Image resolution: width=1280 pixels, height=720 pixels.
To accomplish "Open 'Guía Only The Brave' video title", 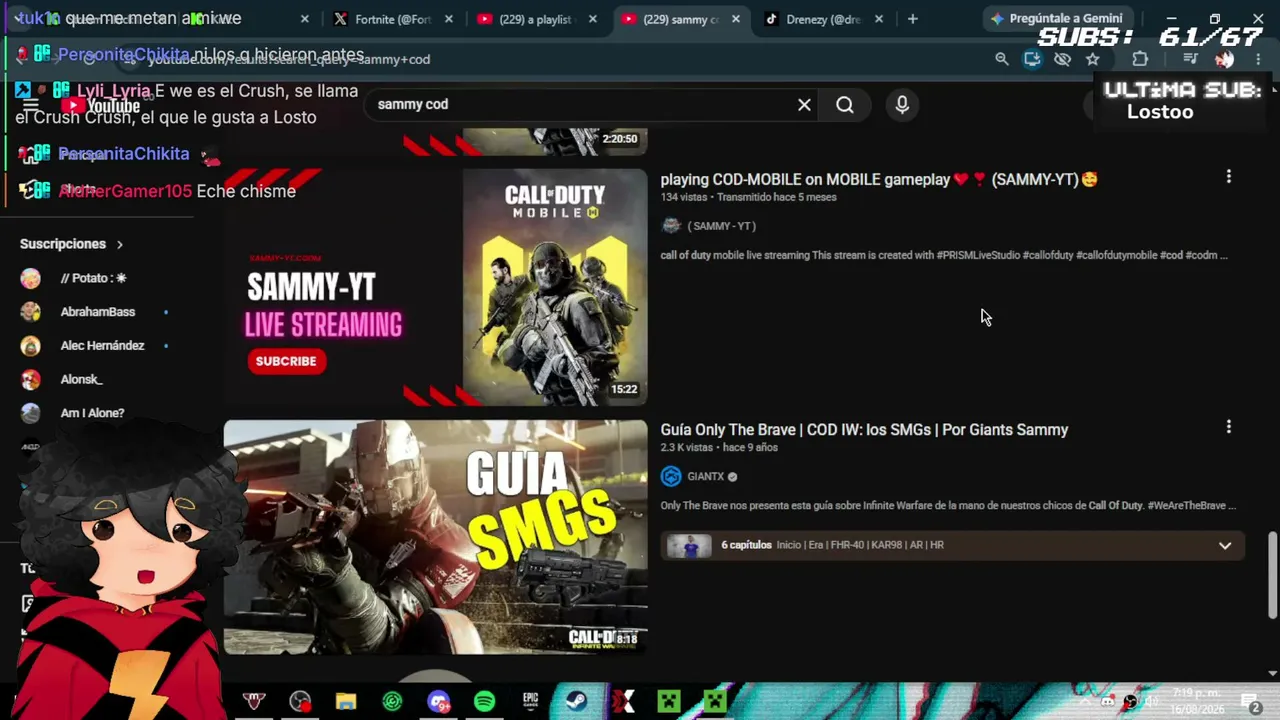I will tap(864, 430).
